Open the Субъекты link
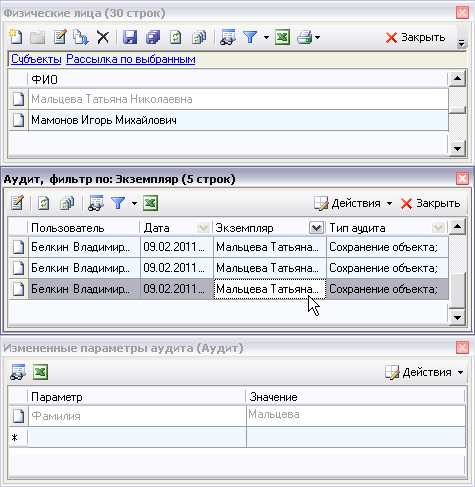The width and height of the screenshot is (475, 487). [36, 59]
